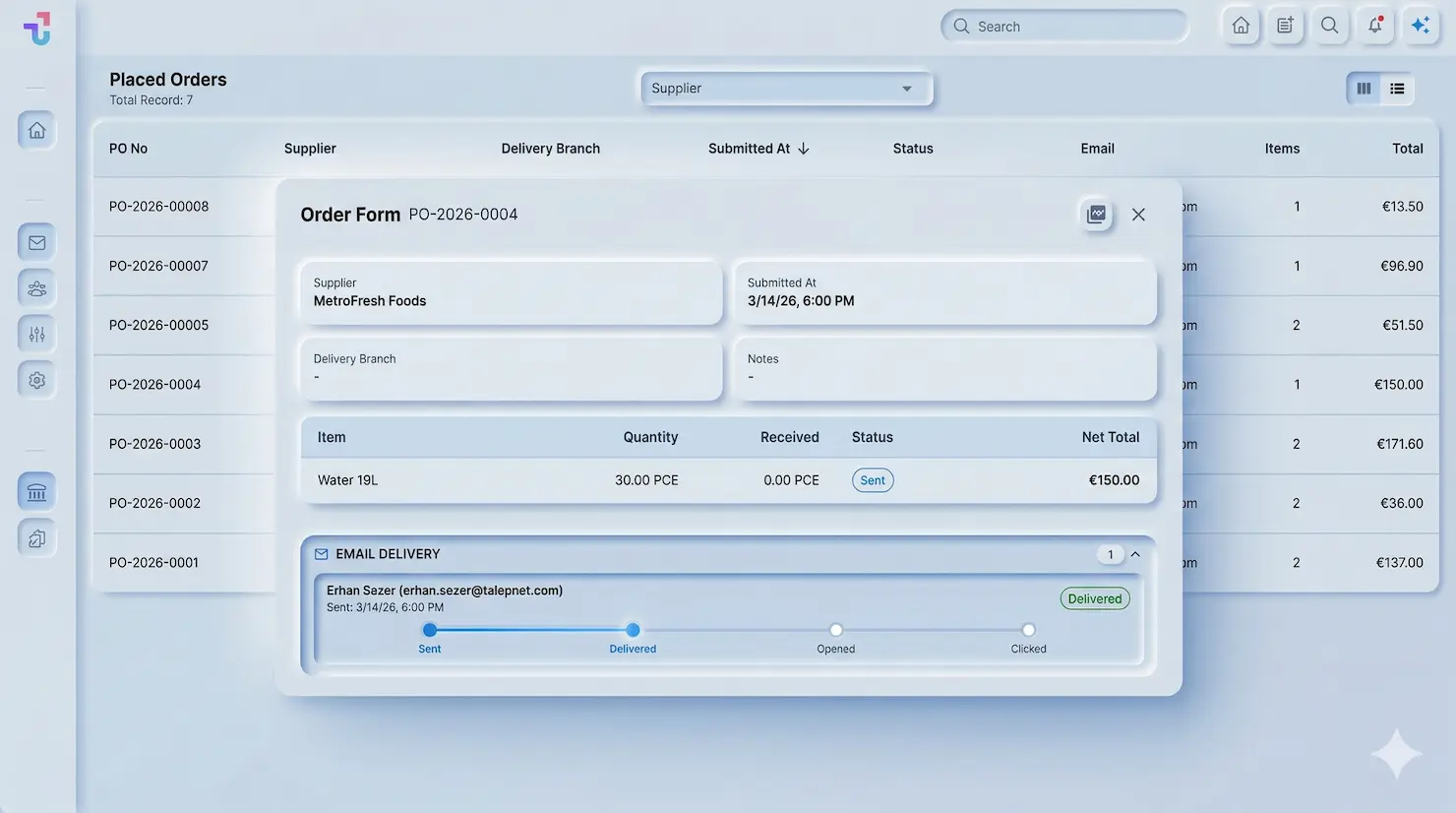Image resolution: width=1456 pixels, height=813 pixels.
Task: Open the mail icon in the sidebar
Action: click(x=36, y=242)
